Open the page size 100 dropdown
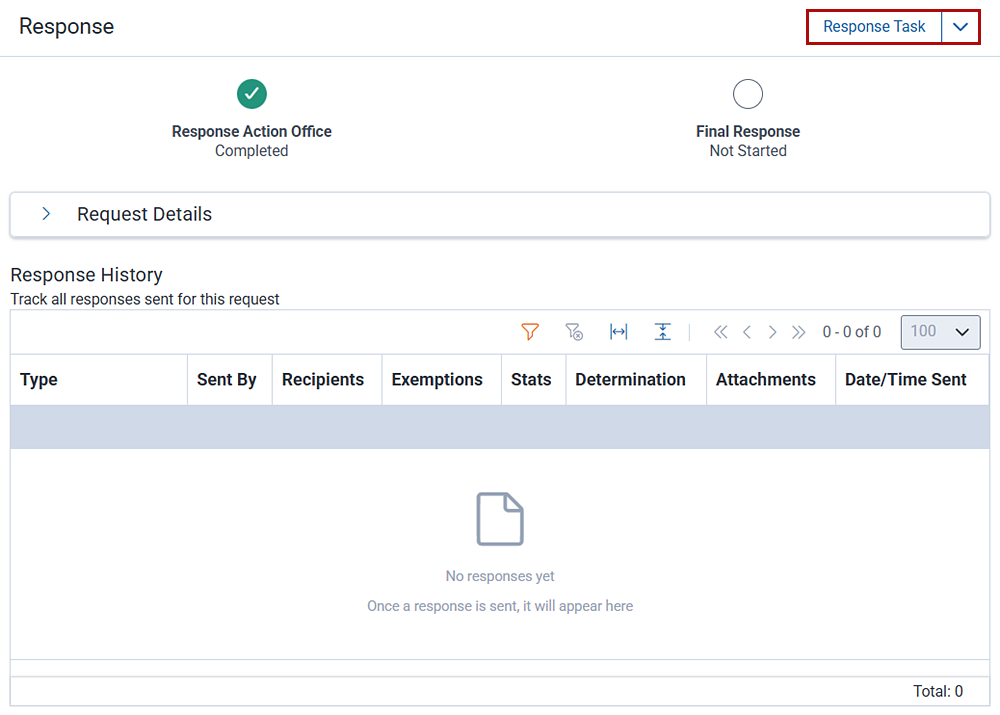This screenshot has height=715, width=1000. (940, 332)
